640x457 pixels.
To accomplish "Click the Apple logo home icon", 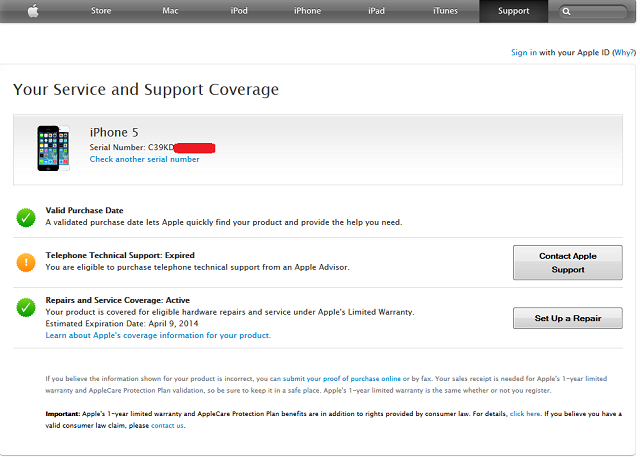I will [x=33, y=11].
